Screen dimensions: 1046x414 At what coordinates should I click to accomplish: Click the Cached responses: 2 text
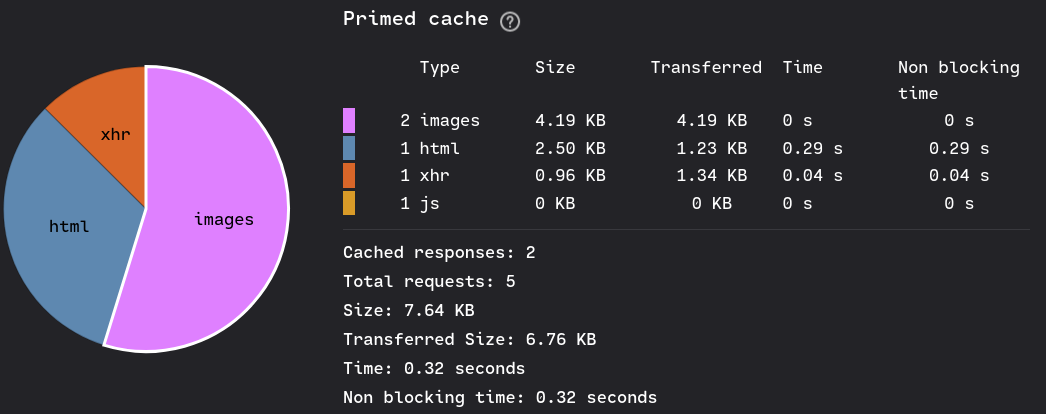[x=439, y=253]
